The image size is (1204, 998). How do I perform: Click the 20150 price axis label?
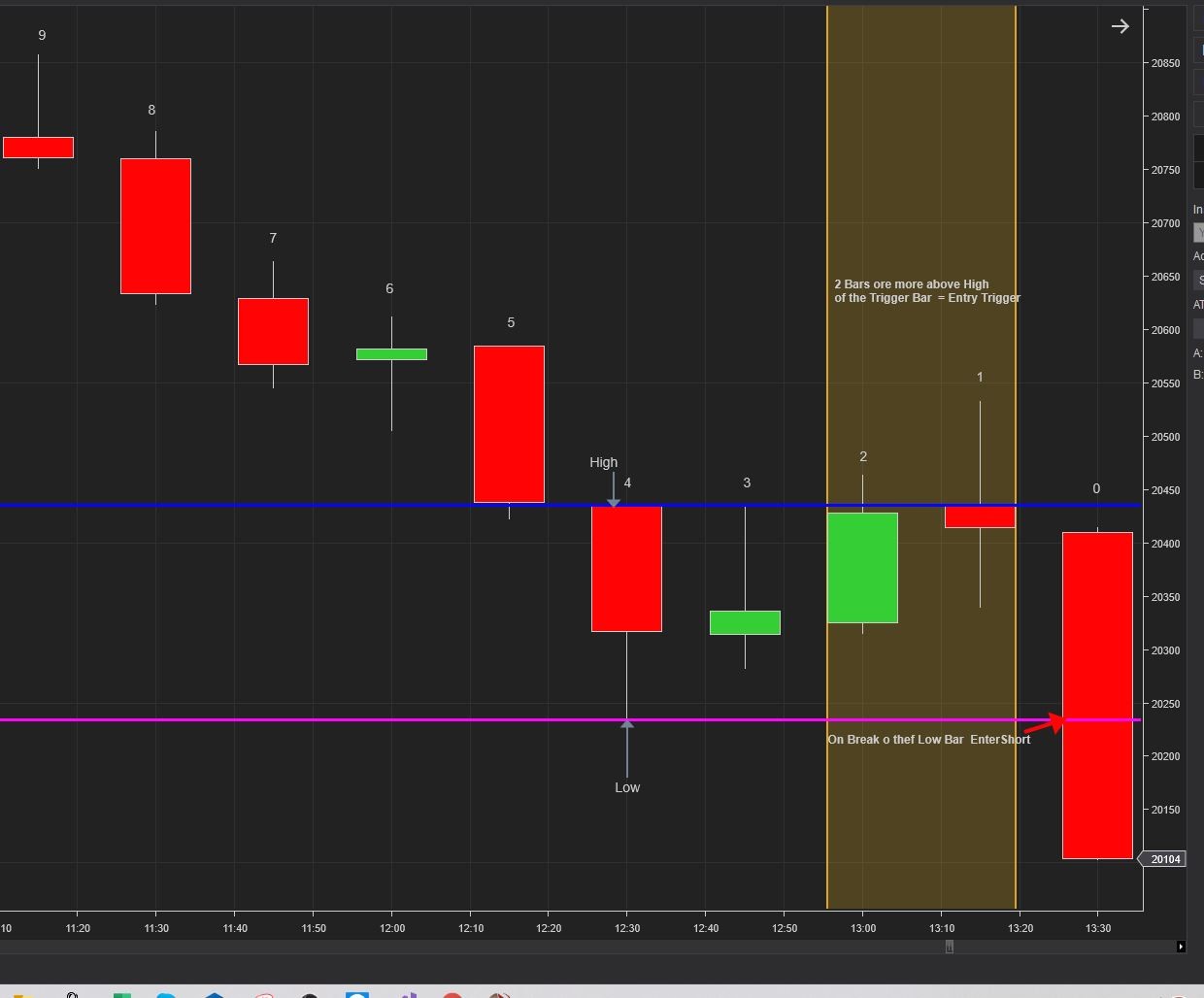[x=1166, y=810]
